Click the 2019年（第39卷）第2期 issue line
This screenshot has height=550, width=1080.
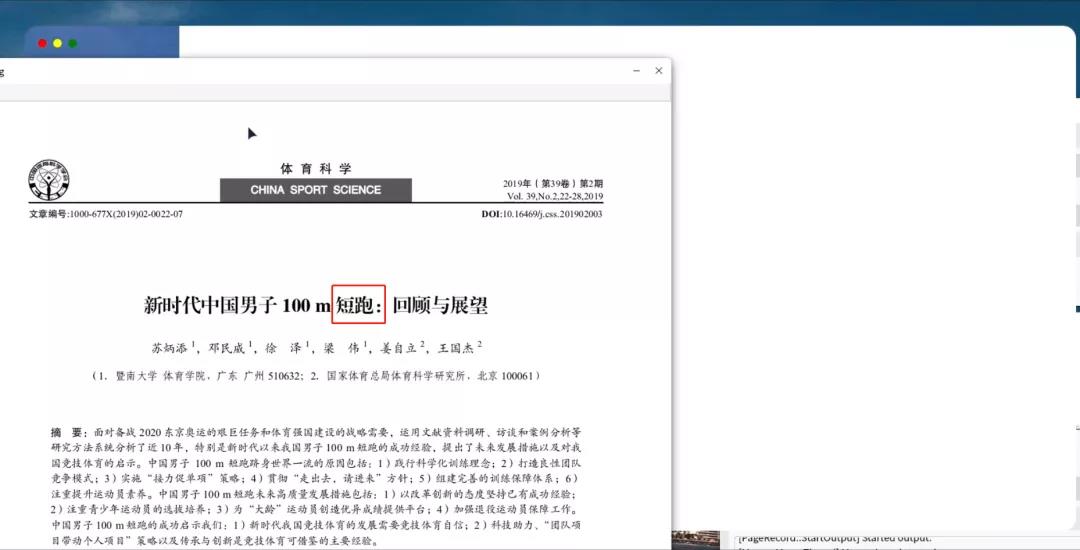[552, 184]
